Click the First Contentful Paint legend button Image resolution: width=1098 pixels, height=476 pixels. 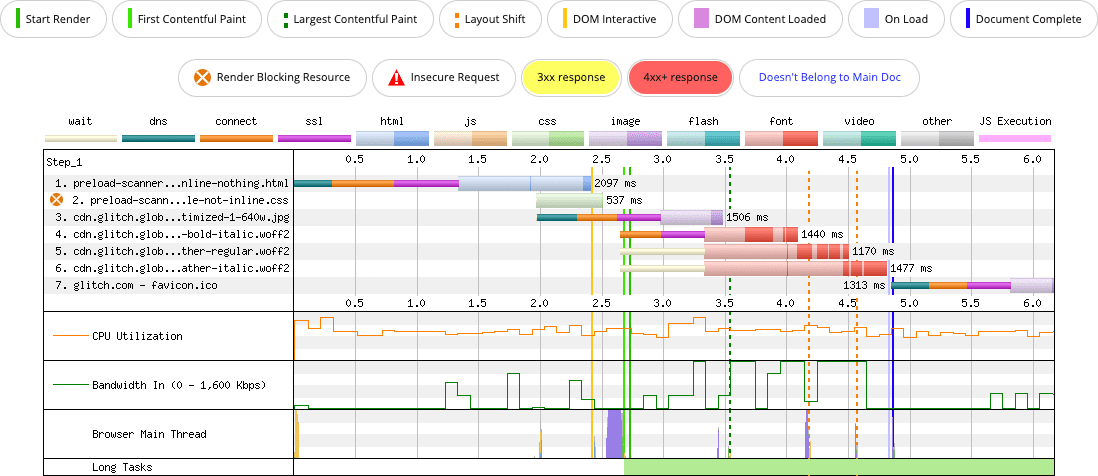189,19
